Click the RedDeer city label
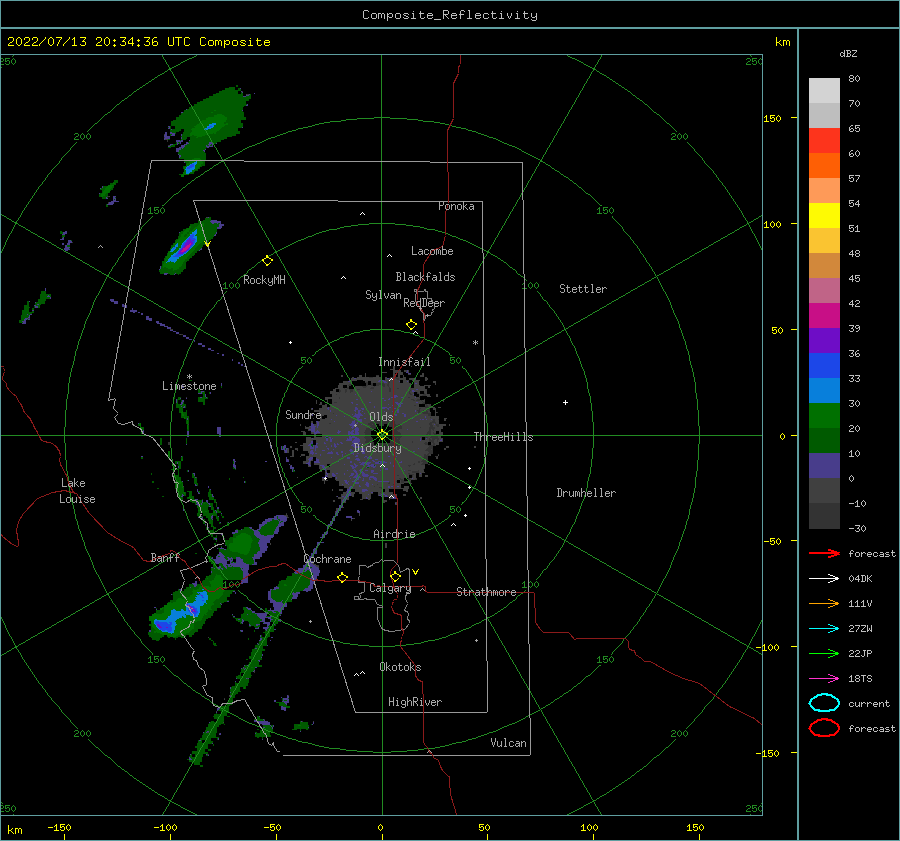The width and height of the screenshot is (900, 841). click(x=424, y=303)
